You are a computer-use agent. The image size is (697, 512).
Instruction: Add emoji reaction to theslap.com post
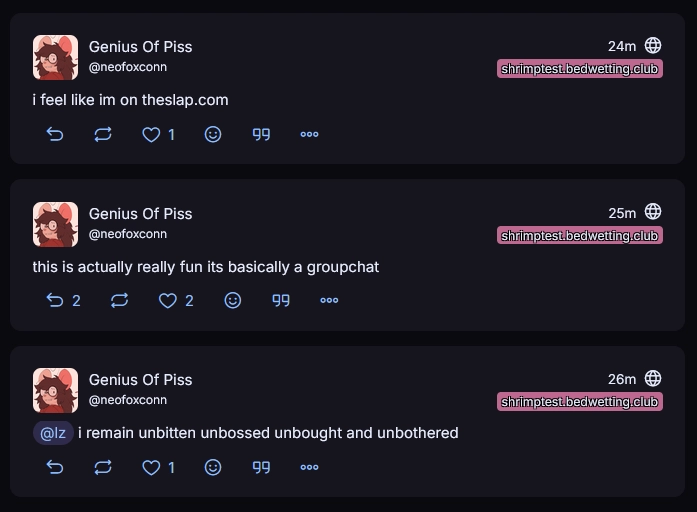[x=213, y=134]
